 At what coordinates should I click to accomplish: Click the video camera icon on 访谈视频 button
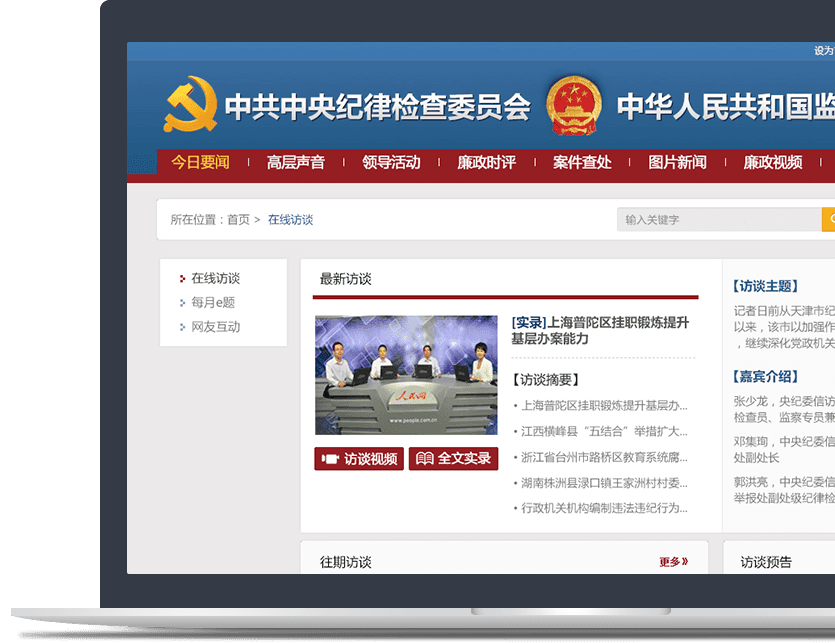click(x=331, y=458)
